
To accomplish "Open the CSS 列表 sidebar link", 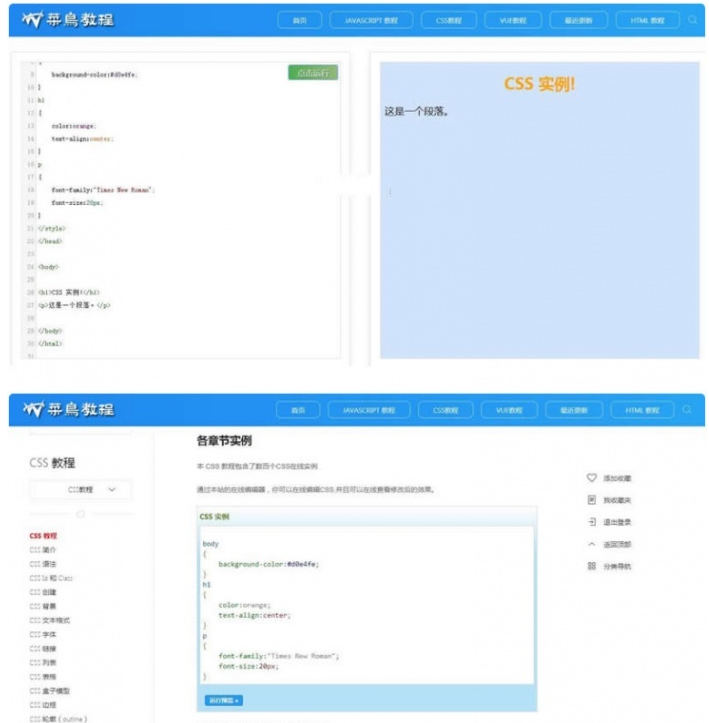I will point(43,663).
